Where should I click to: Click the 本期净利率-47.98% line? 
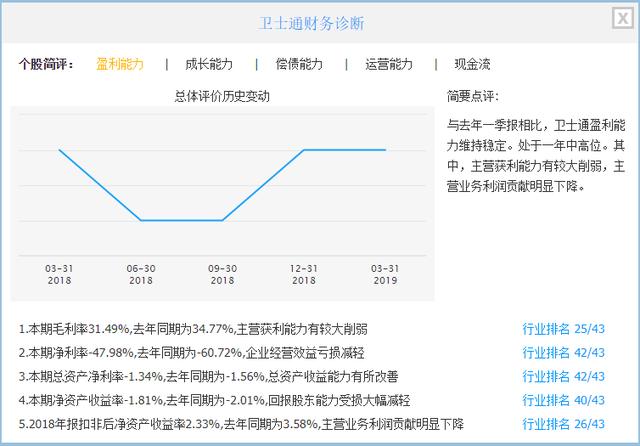(x=191, y=353)
